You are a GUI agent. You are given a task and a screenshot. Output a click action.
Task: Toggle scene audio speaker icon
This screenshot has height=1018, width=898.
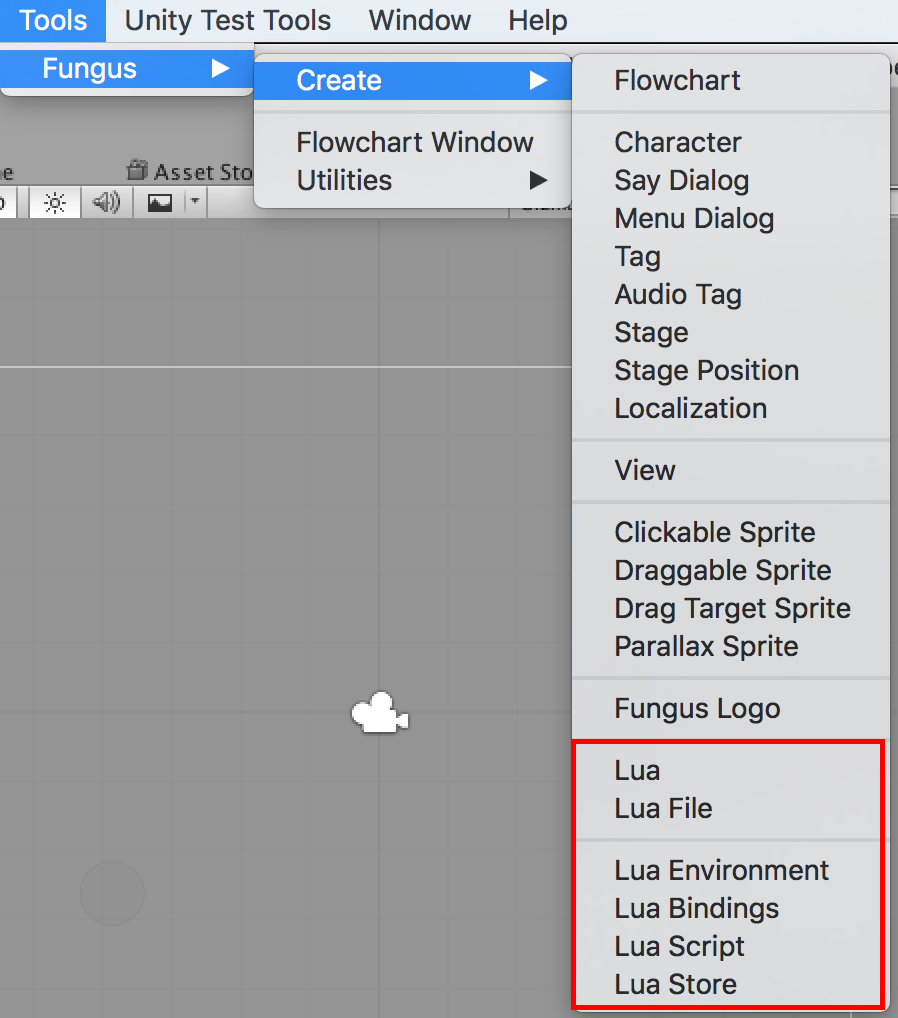tap(106, 203)
